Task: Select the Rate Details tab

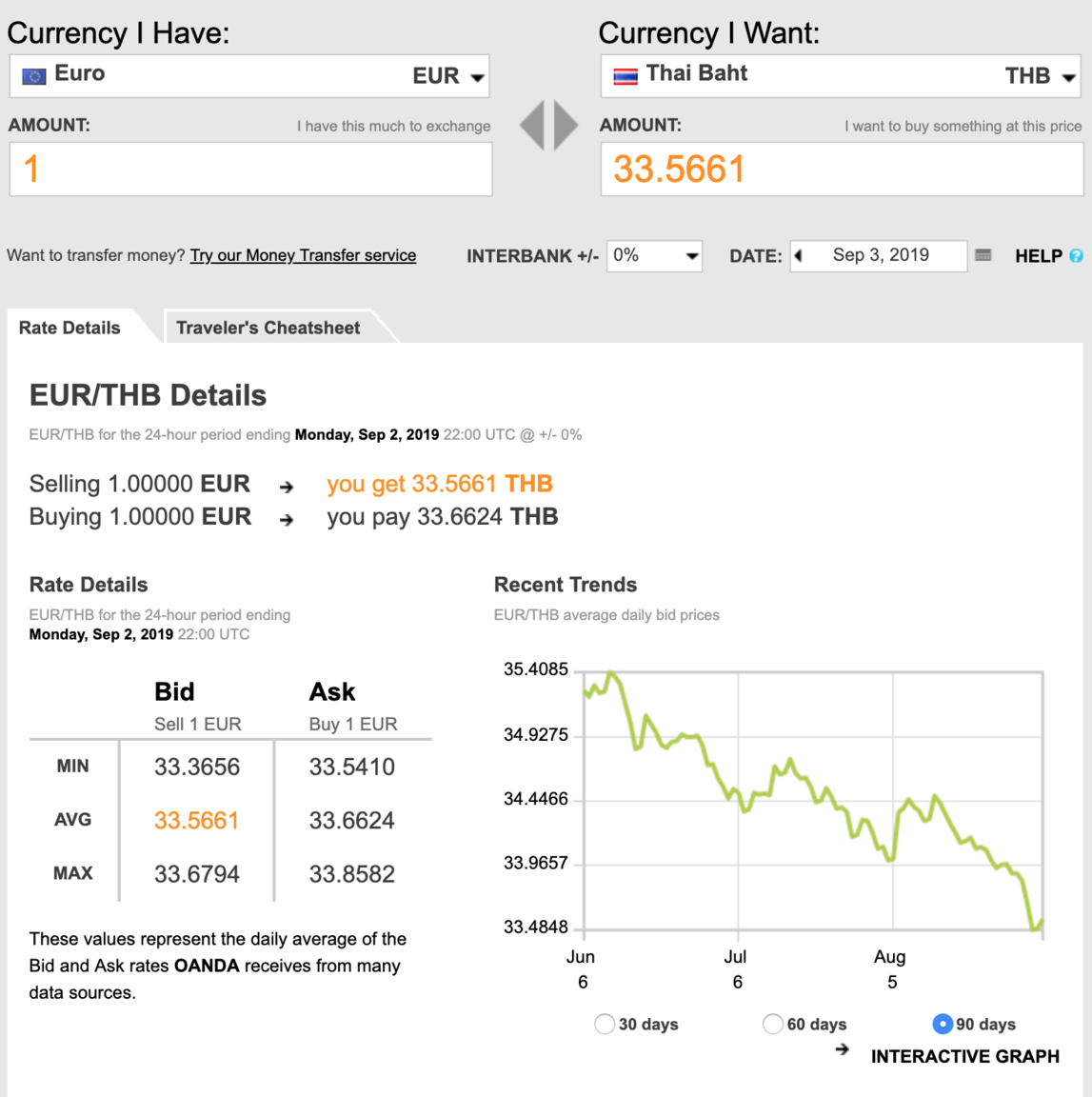Action: coord(71,327)
